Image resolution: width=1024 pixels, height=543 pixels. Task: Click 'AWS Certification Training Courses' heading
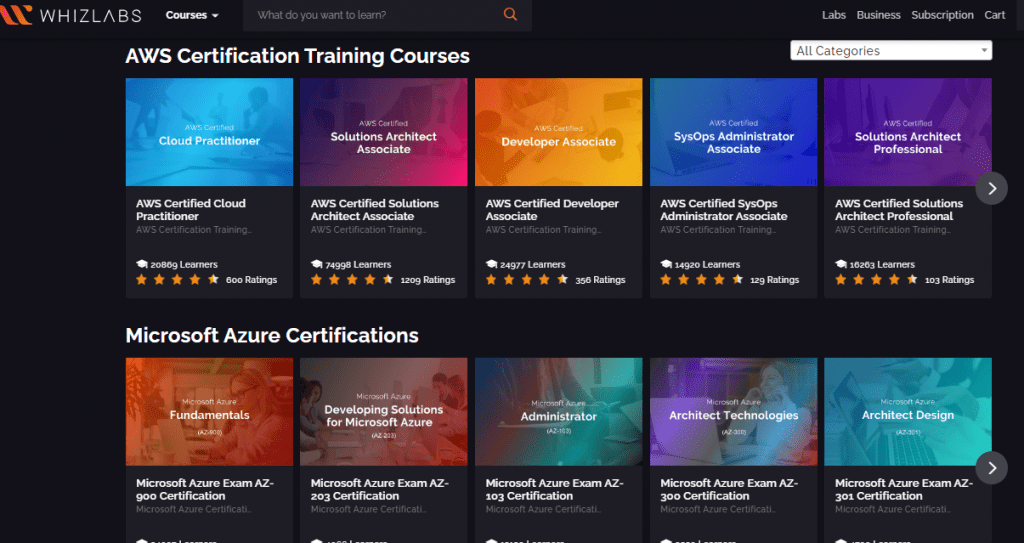click(x=297, y=56)
